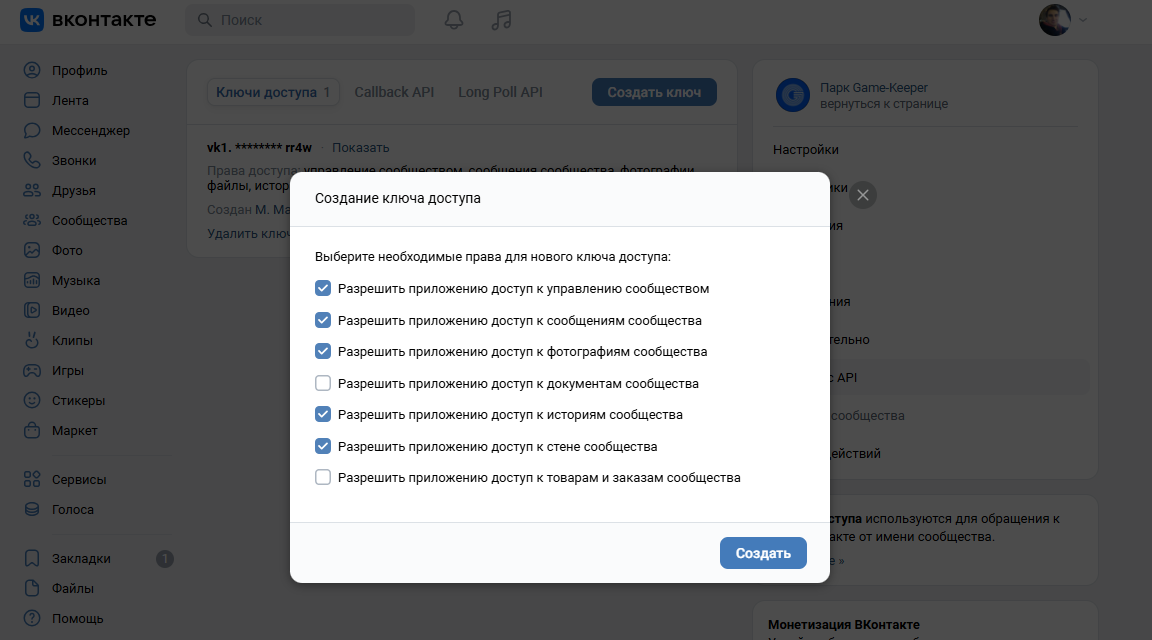
Task: Uncheck community management access checkbox
Action: (323, 289)
